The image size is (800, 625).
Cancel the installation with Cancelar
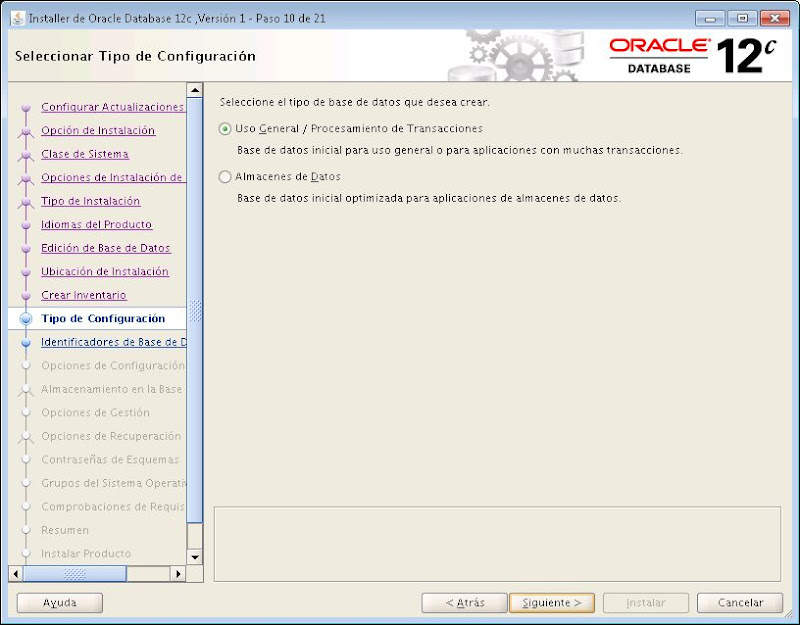coord(740,603)
